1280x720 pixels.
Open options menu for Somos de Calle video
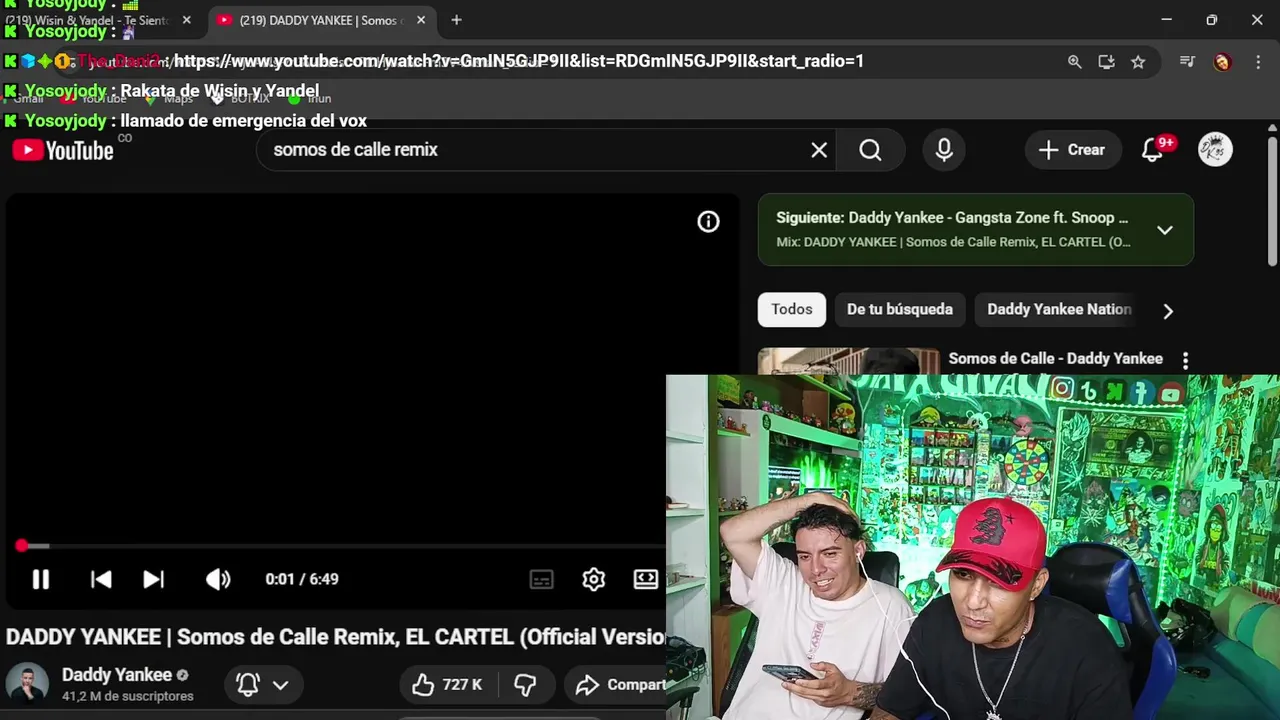tap(1186, 360)
